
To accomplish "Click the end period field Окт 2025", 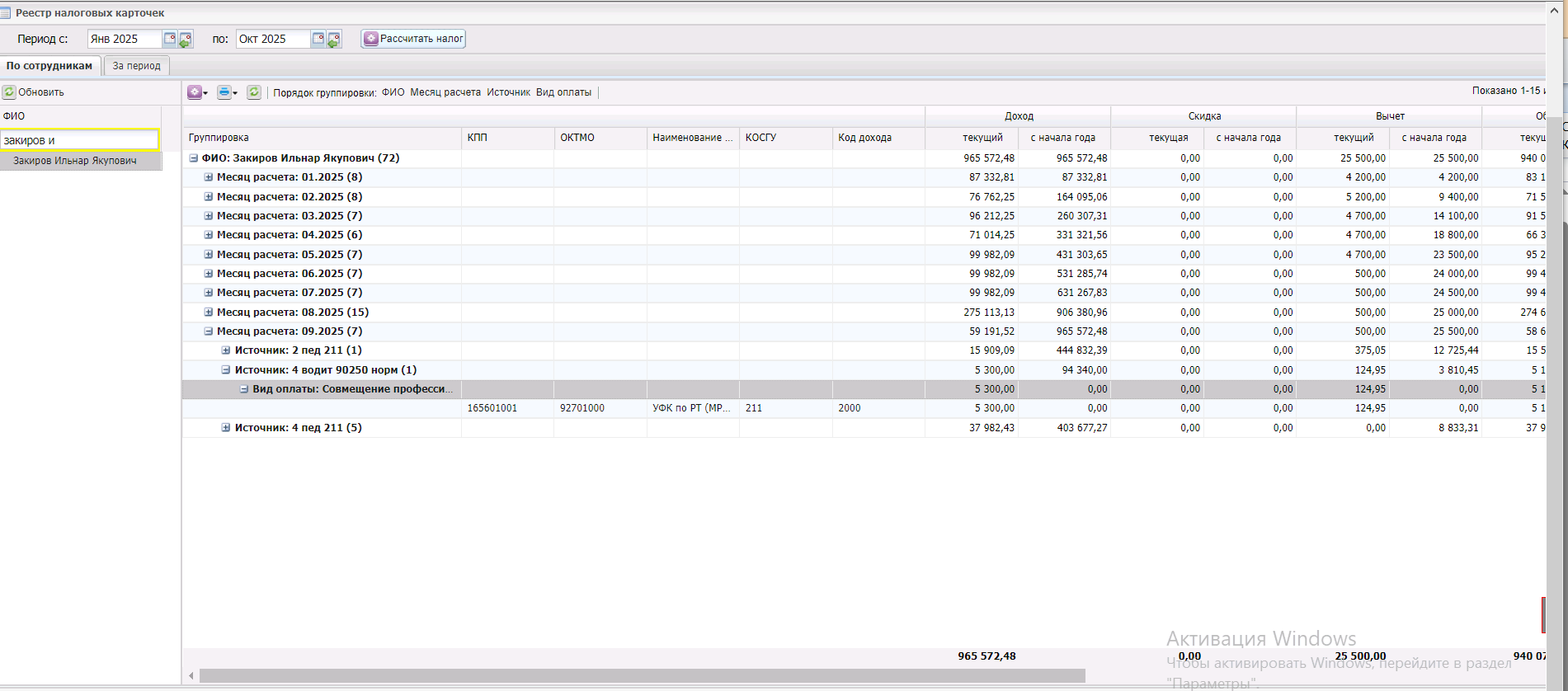I will (273, 39).
